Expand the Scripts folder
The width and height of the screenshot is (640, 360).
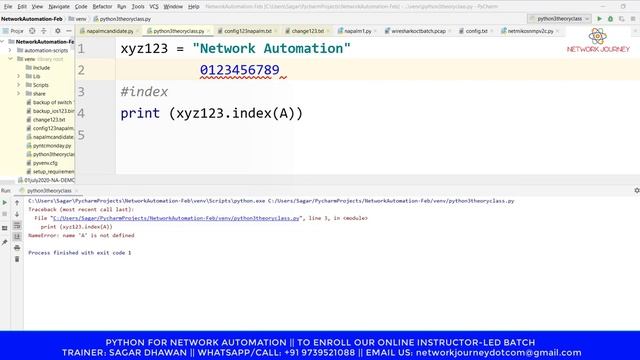coord(18,85)
